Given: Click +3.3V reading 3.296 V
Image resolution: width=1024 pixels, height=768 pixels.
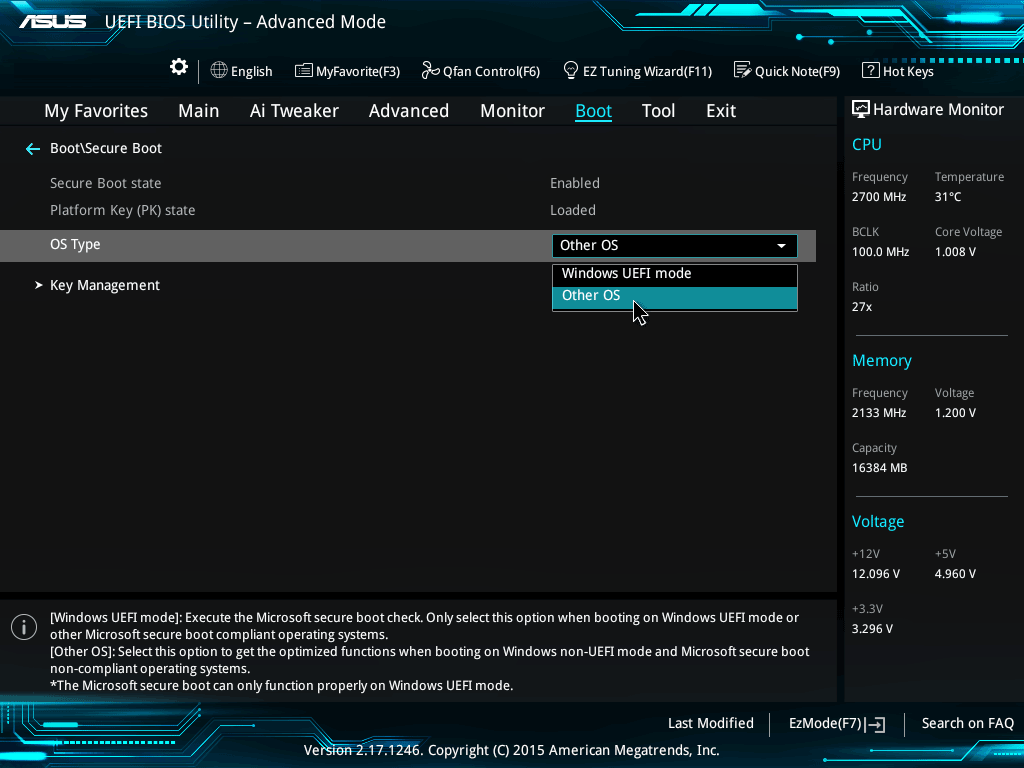Looking at the screenshot, I should click(872, 628).
